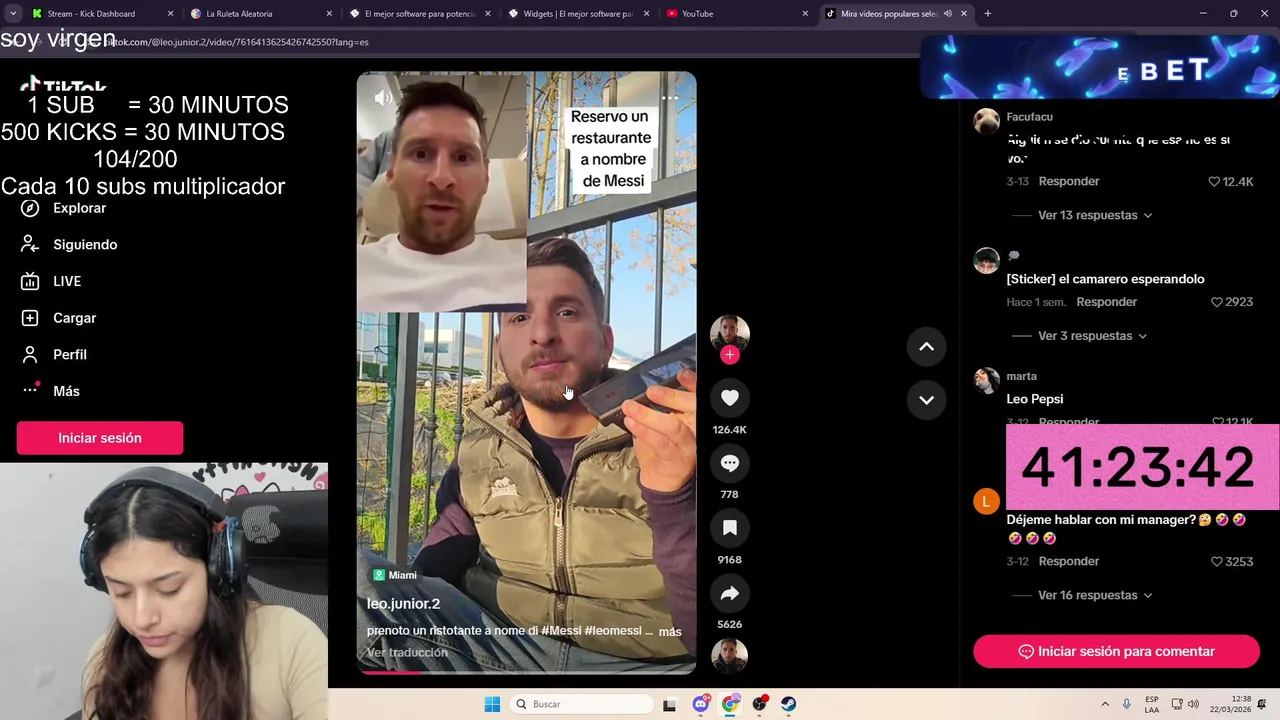Open marta's profile name

coord(1021,376)
